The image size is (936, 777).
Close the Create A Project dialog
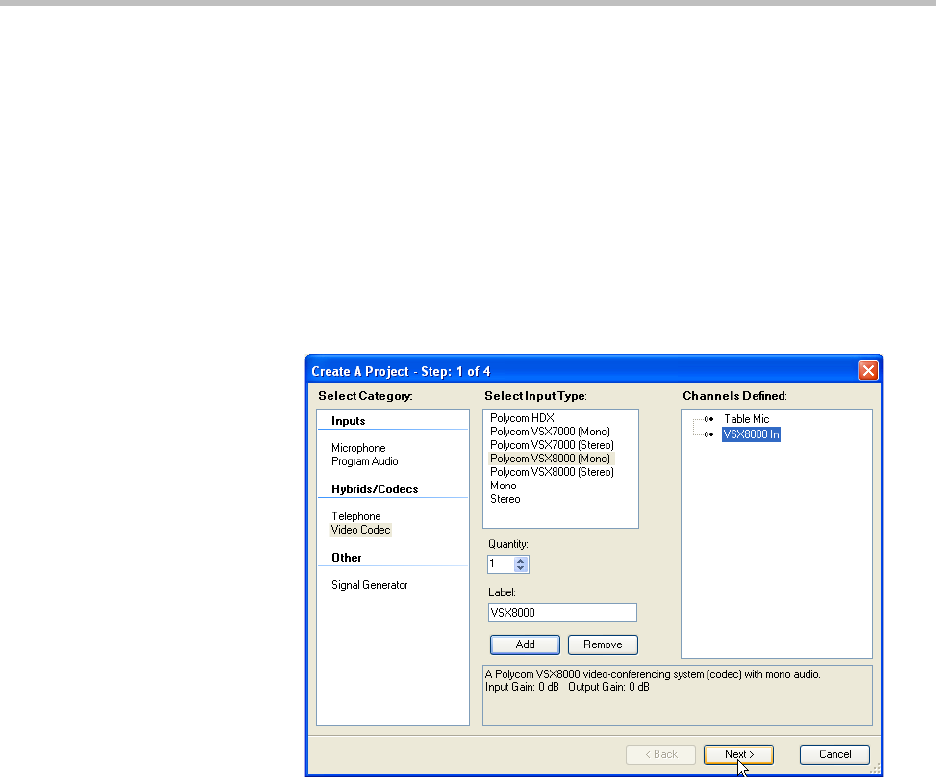[869, 371]
